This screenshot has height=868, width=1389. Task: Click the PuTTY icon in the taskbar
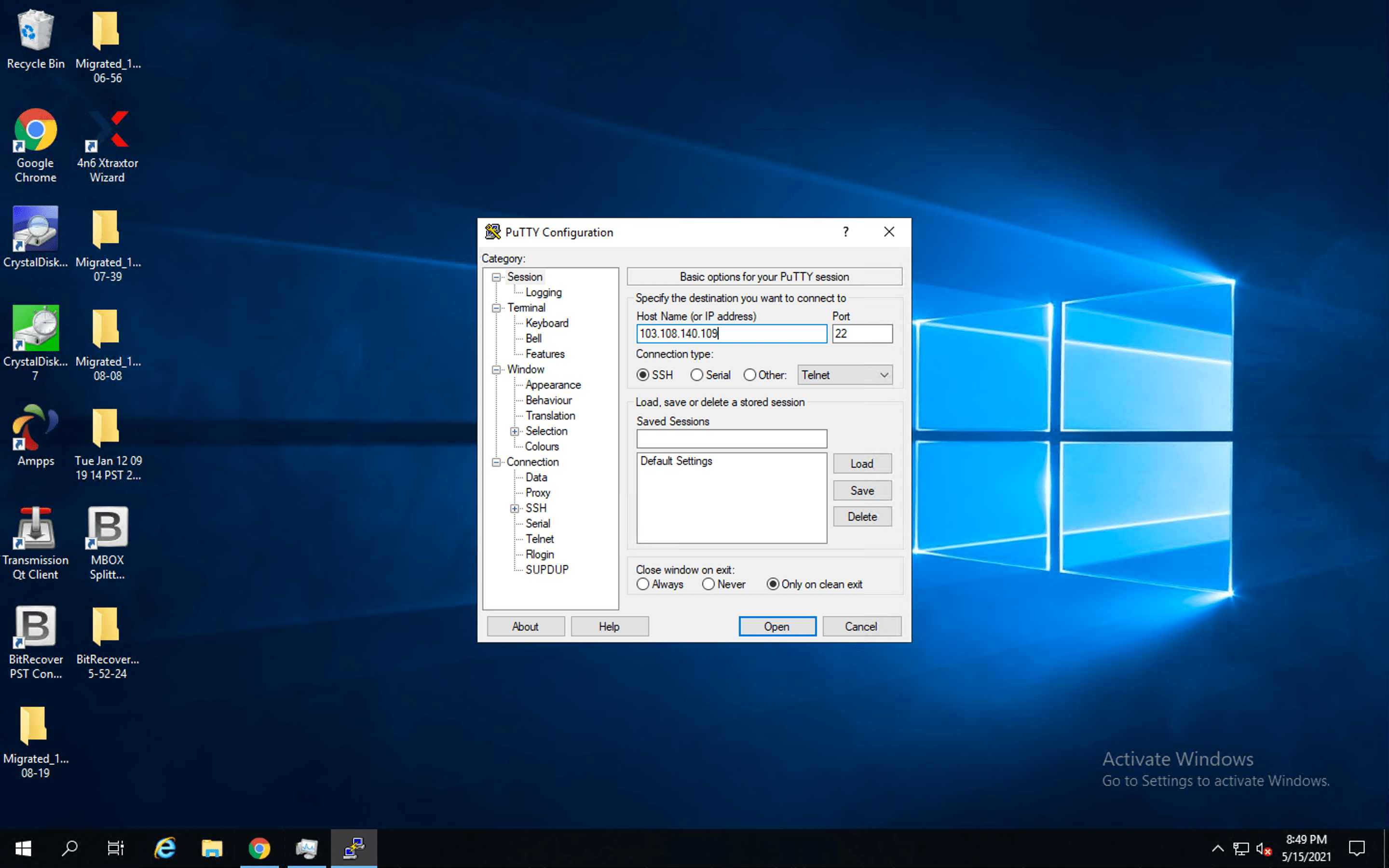pos(354,848)
